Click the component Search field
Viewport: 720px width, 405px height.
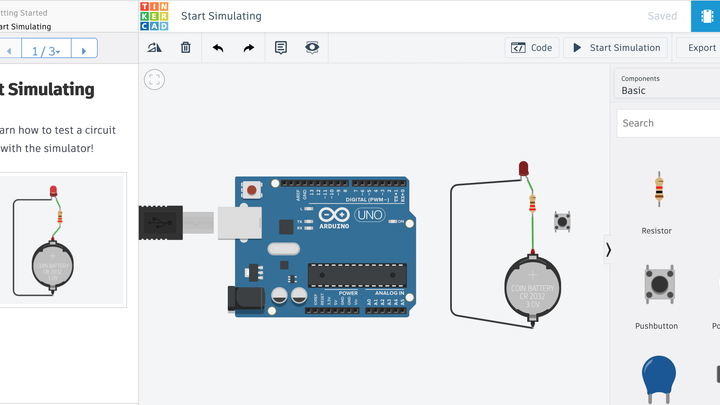click(669, 123)
